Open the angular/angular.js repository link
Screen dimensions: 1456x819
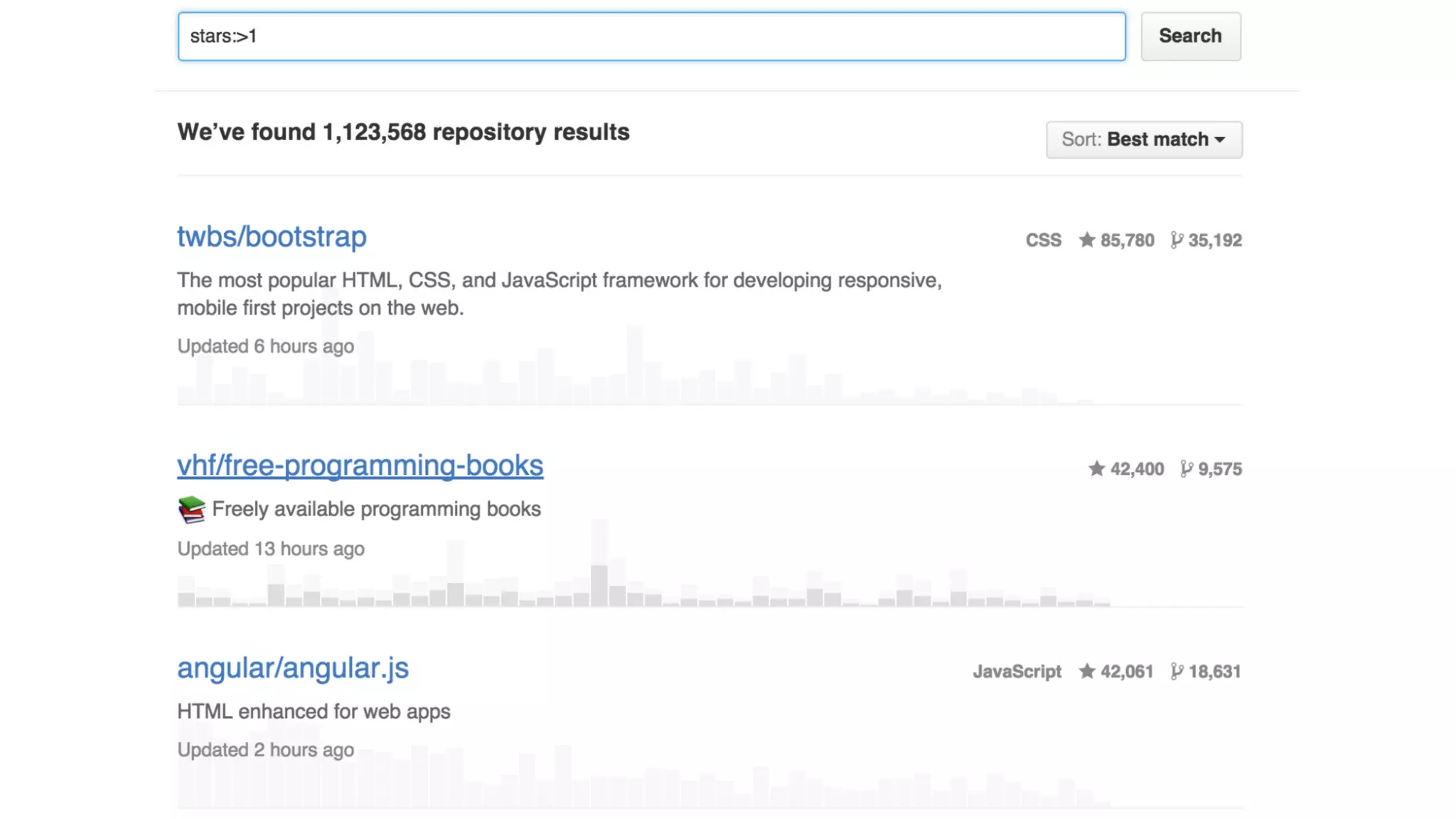point(292,668)
